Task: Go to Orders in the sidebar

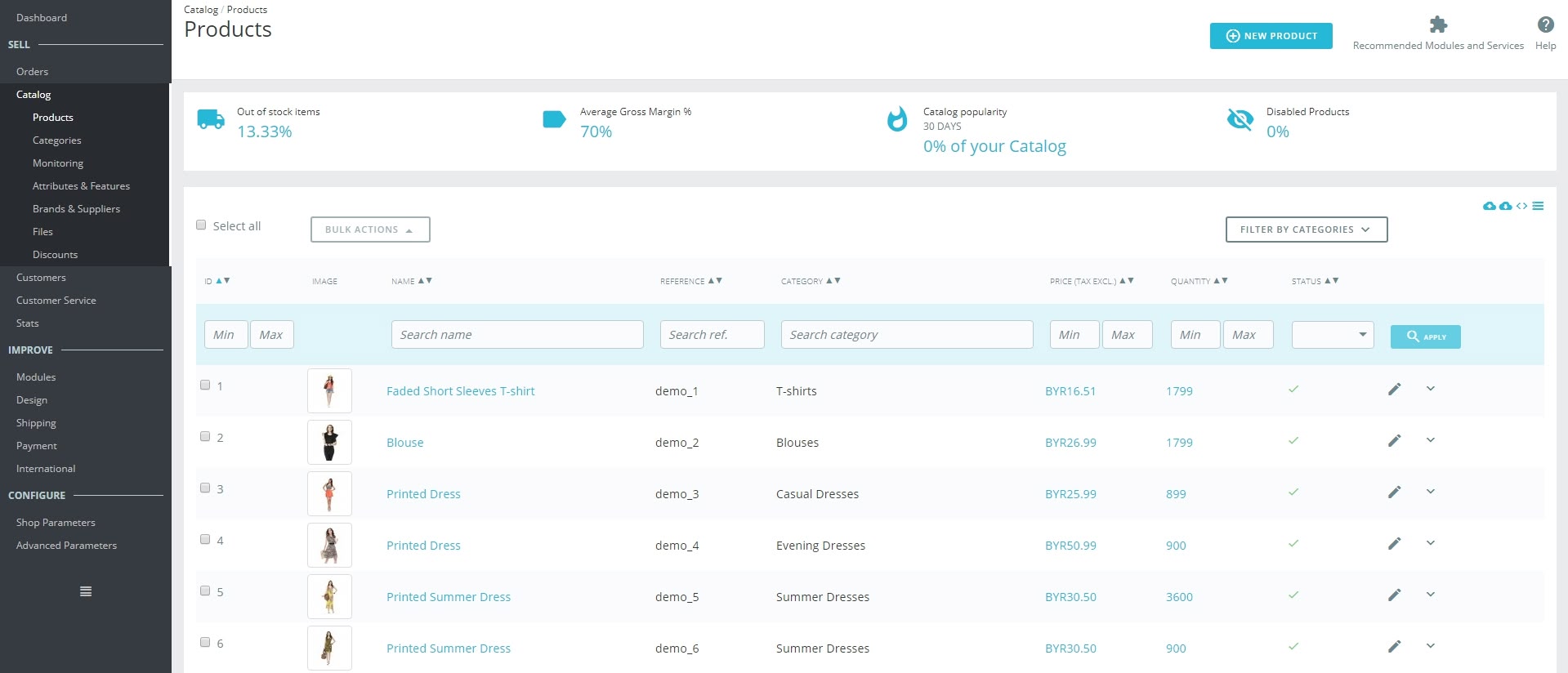Action: point(32,72)
